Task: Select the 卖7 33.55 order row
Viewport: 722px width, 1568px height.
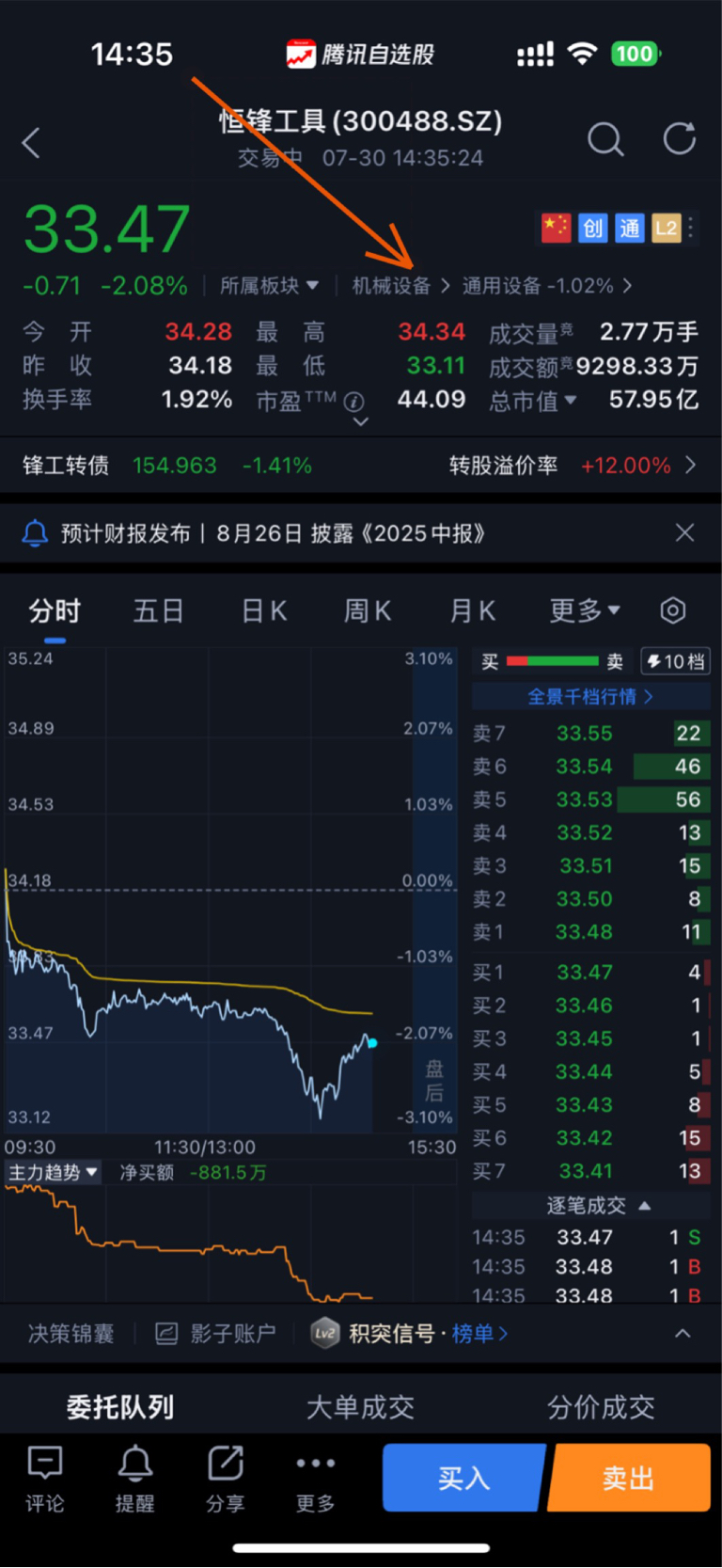Action: coord(590,733)
